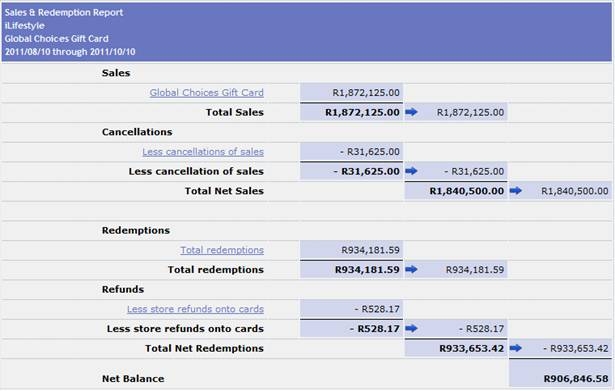Click the blue arrow in Less cancellation of sales row
615x391 pixels.
click(x=411, y=171)
